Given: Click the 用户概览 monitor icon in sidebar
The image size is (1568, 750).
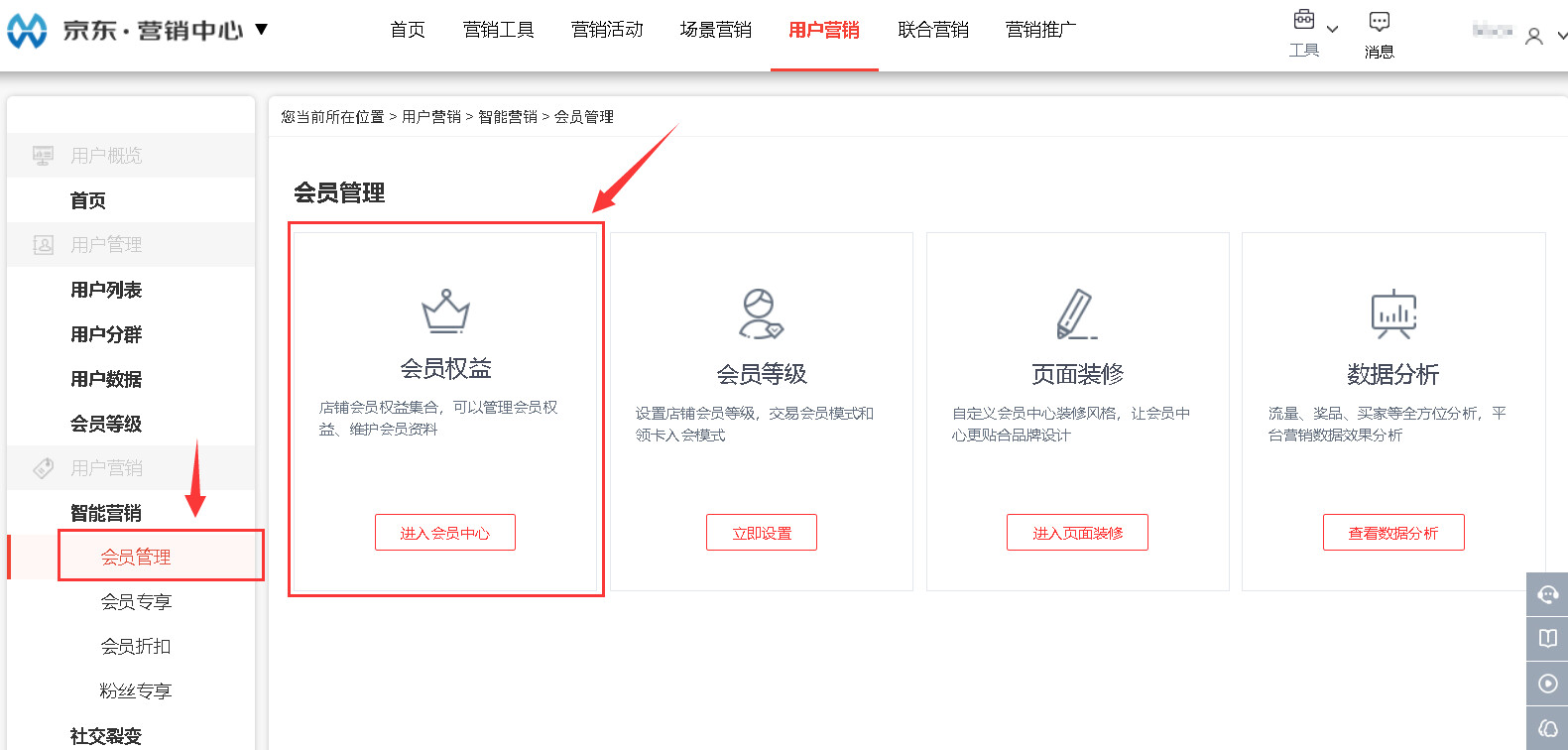Looking at the screenshot, I should coord(43,156).
